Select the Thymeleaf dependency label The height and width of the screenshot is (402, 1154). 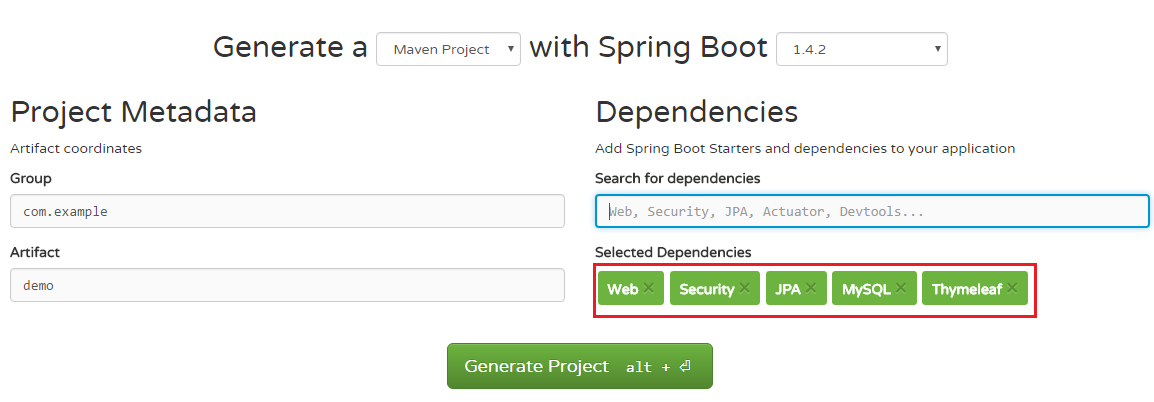[x=967, y=289]
